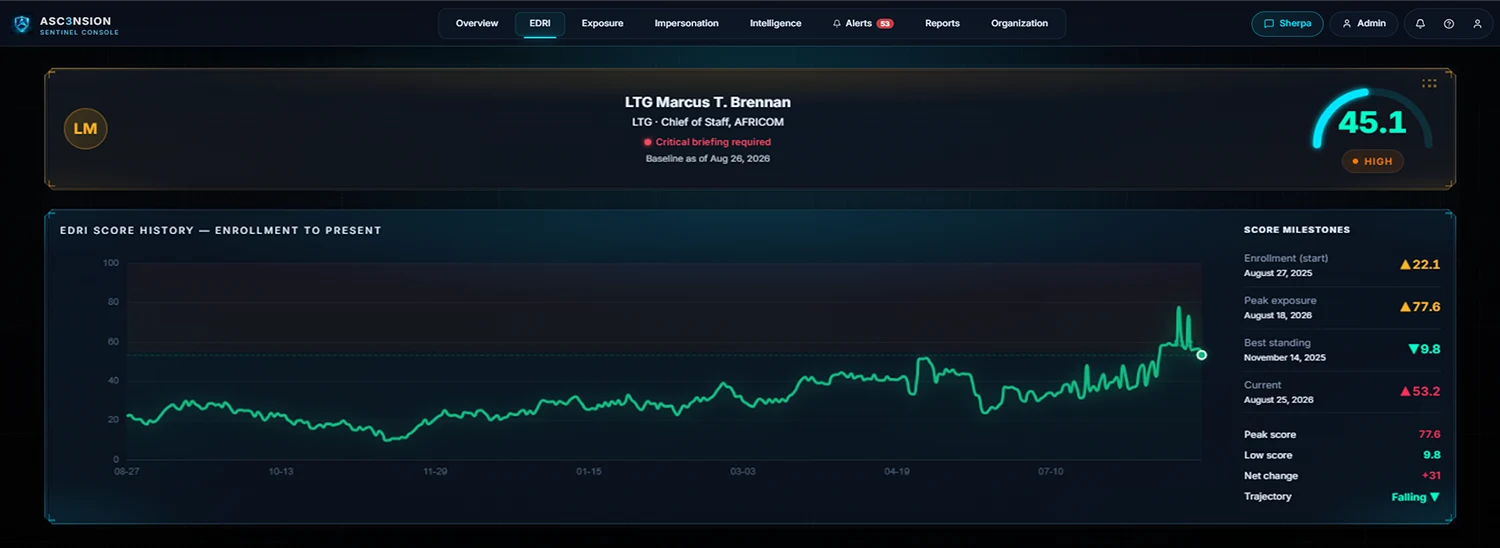
Task: Click the current score dot on the chart
Action: point(1202,355)
